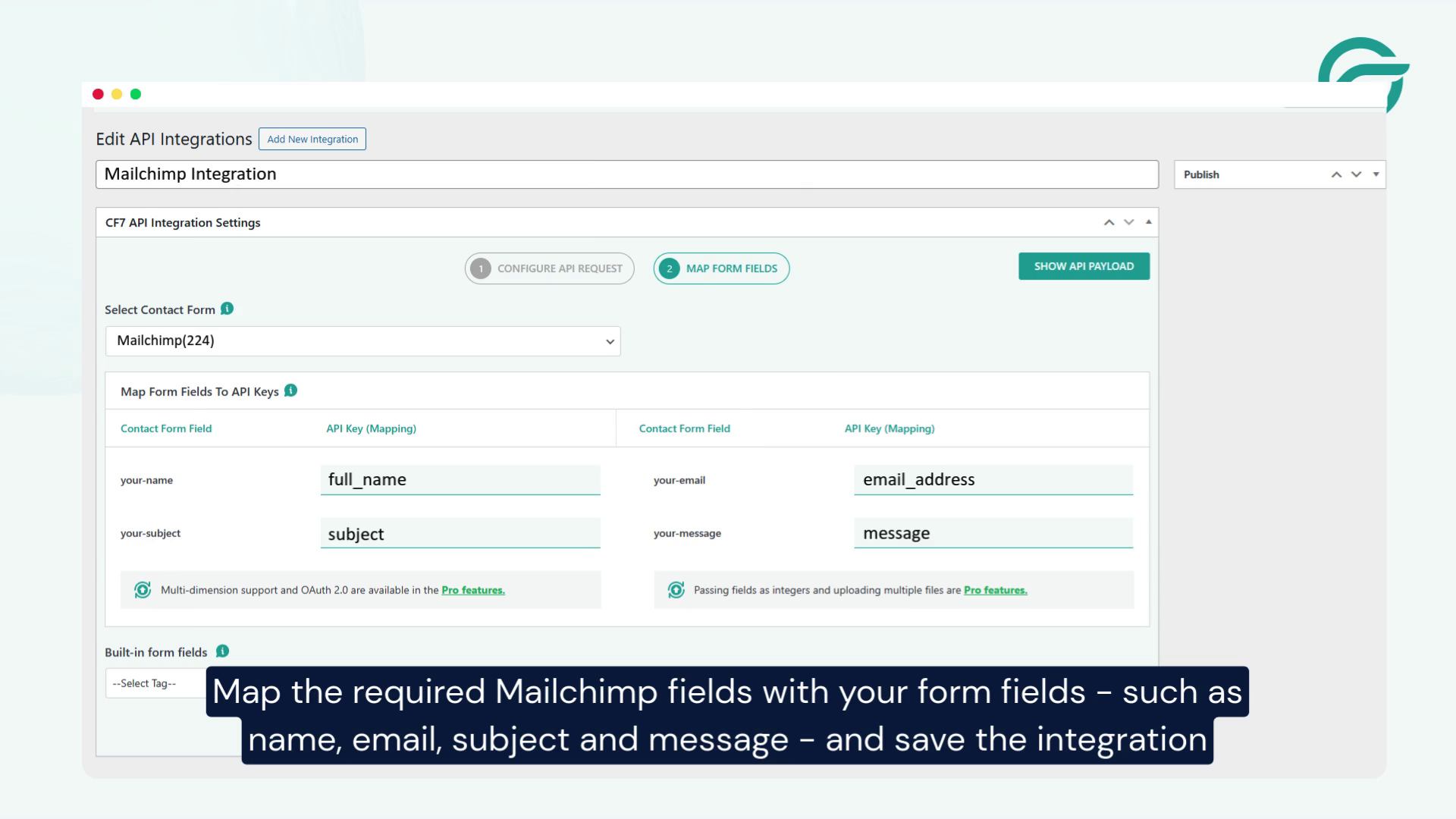This screenshot has height=819, width=1456.
Task: Open the Mailchimp(224) contact form dropdown
Action: 362,340
